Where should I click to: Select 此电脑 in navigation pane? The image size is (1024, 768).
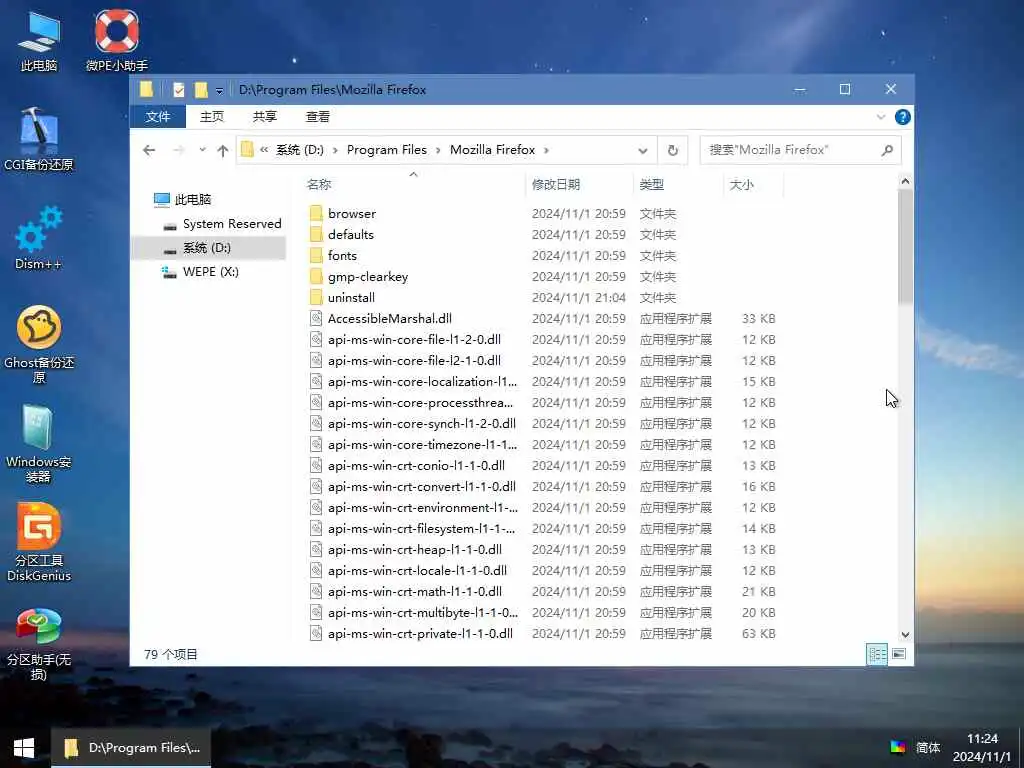193,200
